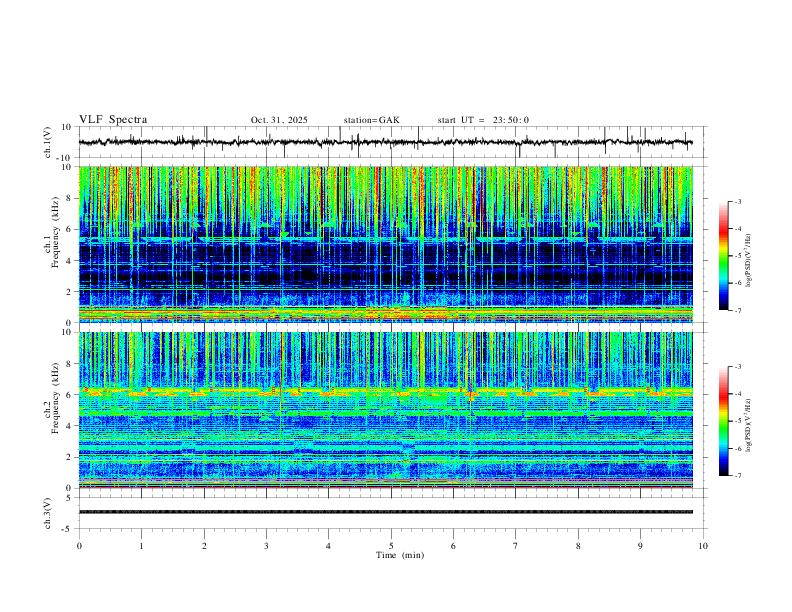
Task: Click the '-7' label on ch.2 color bar
Action: point(738,476)
